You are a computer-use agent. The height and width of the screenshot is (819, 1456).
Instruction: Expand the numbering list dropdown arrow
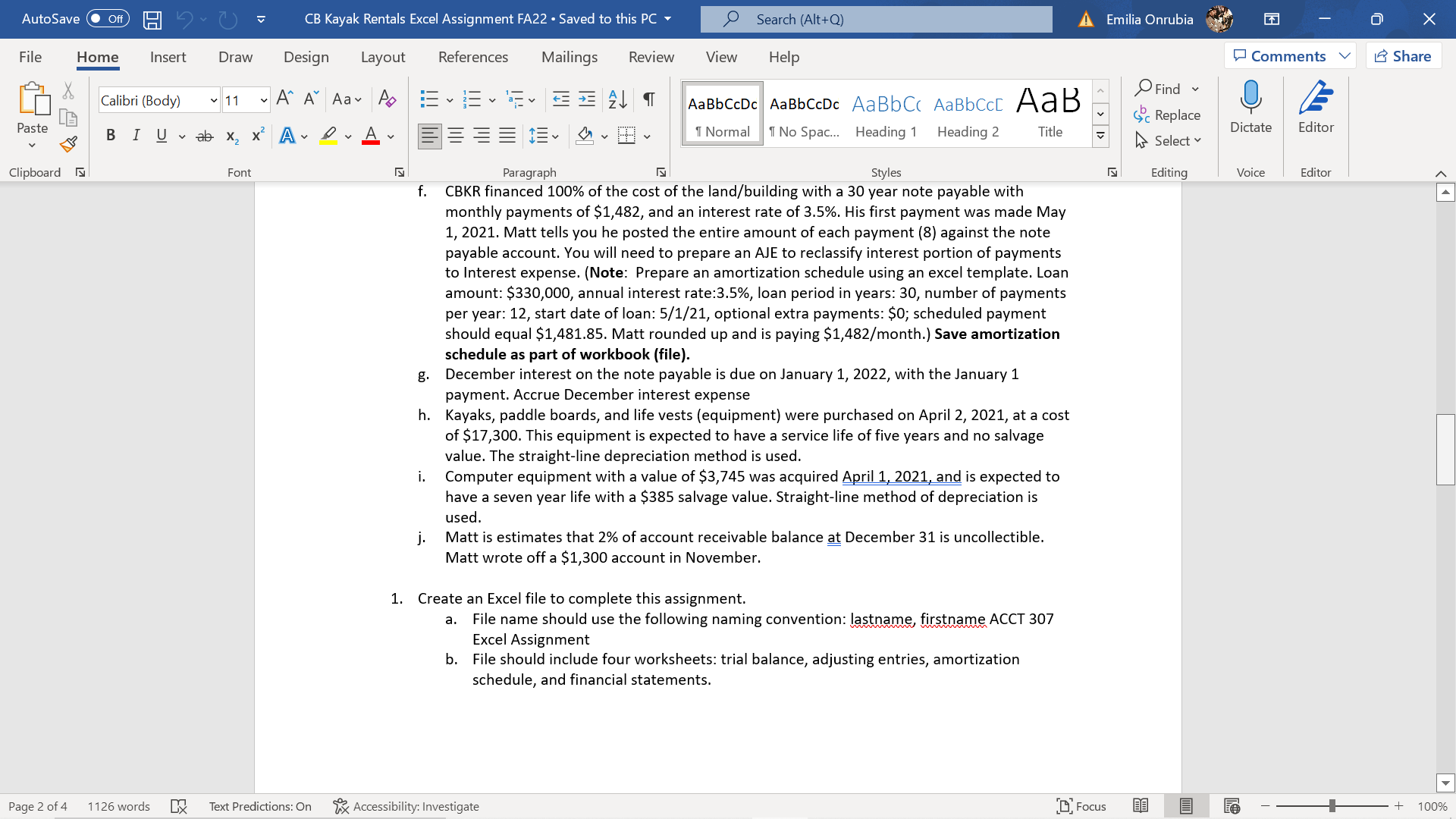click(x=492, y=100)
